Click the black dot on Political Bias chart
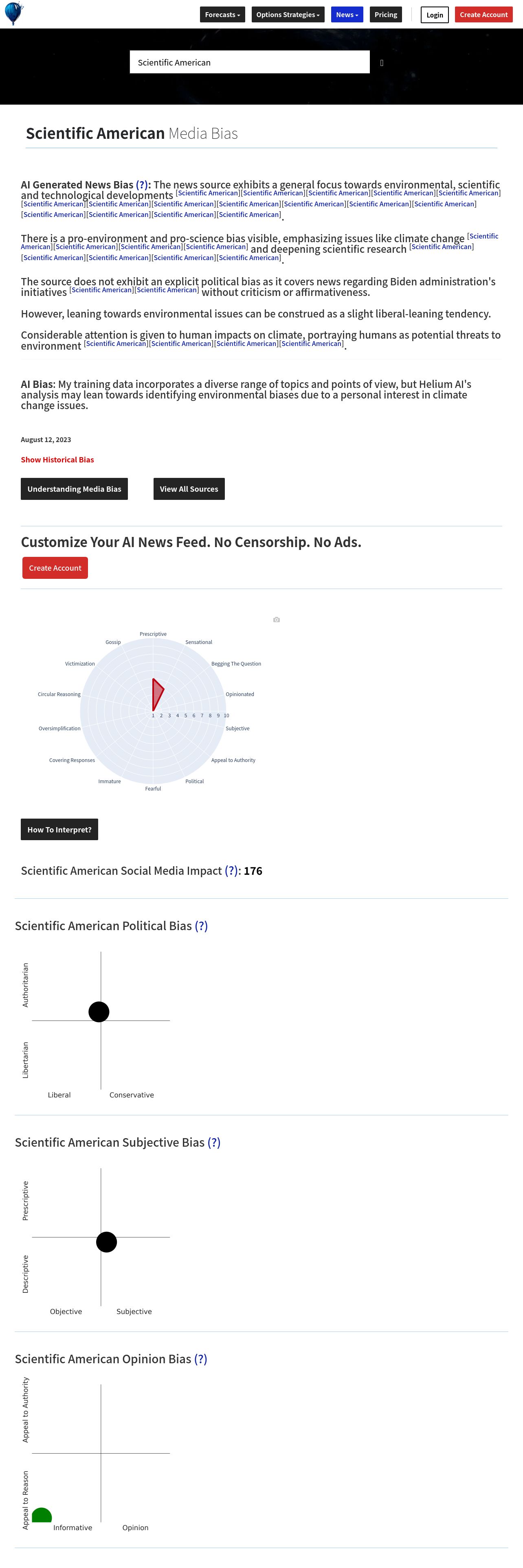The width and height of the screenshot is (523, 1568). 99,1012
